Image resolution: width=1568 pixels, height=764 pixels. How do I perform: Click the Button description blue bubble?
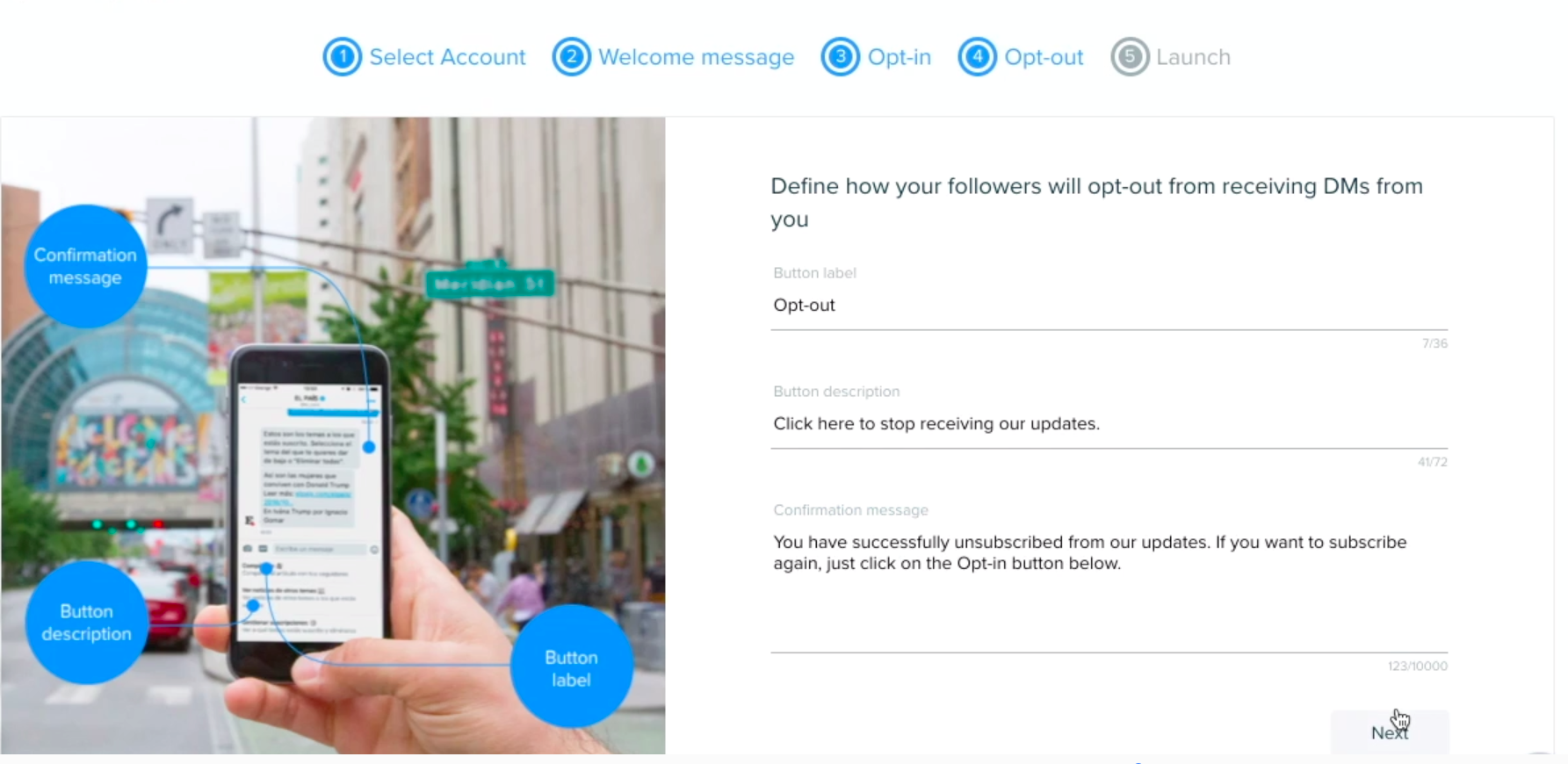[86, 623]
